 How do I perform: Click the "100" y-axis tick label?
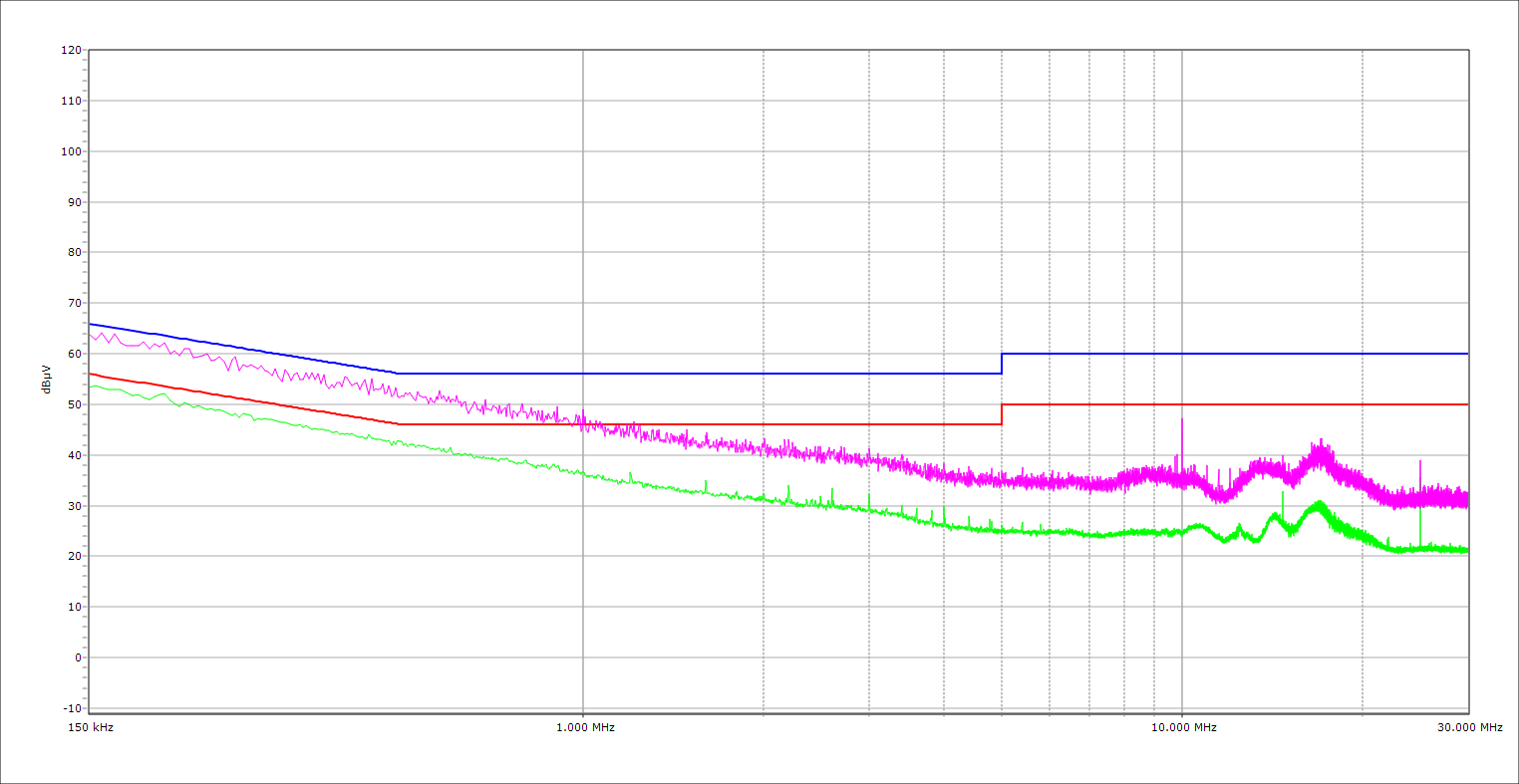click(x=70, y=151)
